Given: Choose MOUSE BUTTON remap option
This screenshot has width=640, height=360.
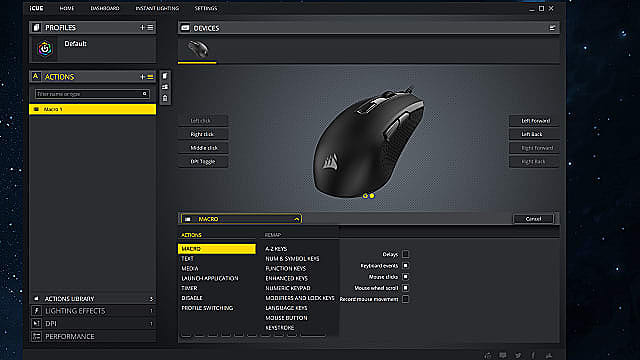Looking at the screenshot, I should pyautogui.click(x=287, y=318).
